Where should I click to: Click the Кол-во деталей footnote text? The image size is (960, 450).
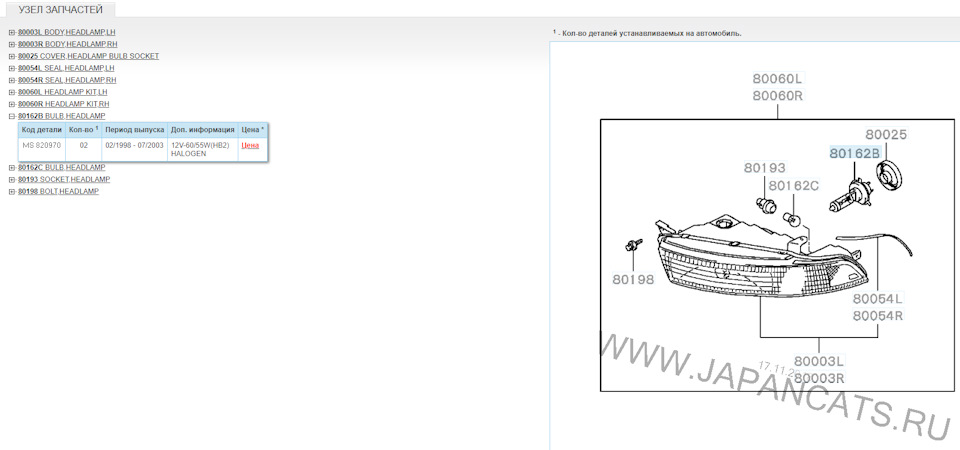pyautogui.click(x=646, y=33)
